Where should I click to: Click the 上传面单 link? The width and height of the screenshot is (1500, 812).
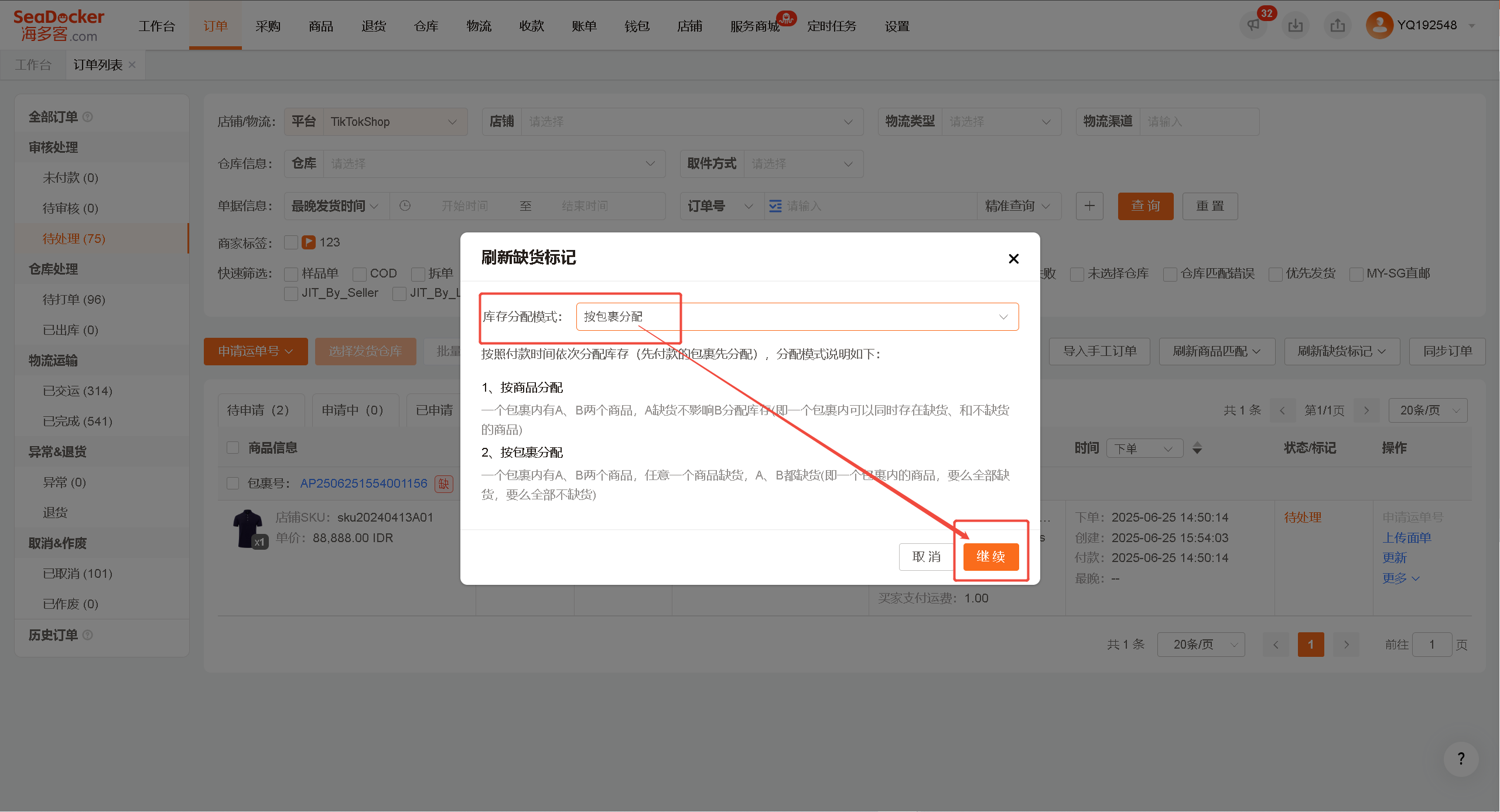1406,538
